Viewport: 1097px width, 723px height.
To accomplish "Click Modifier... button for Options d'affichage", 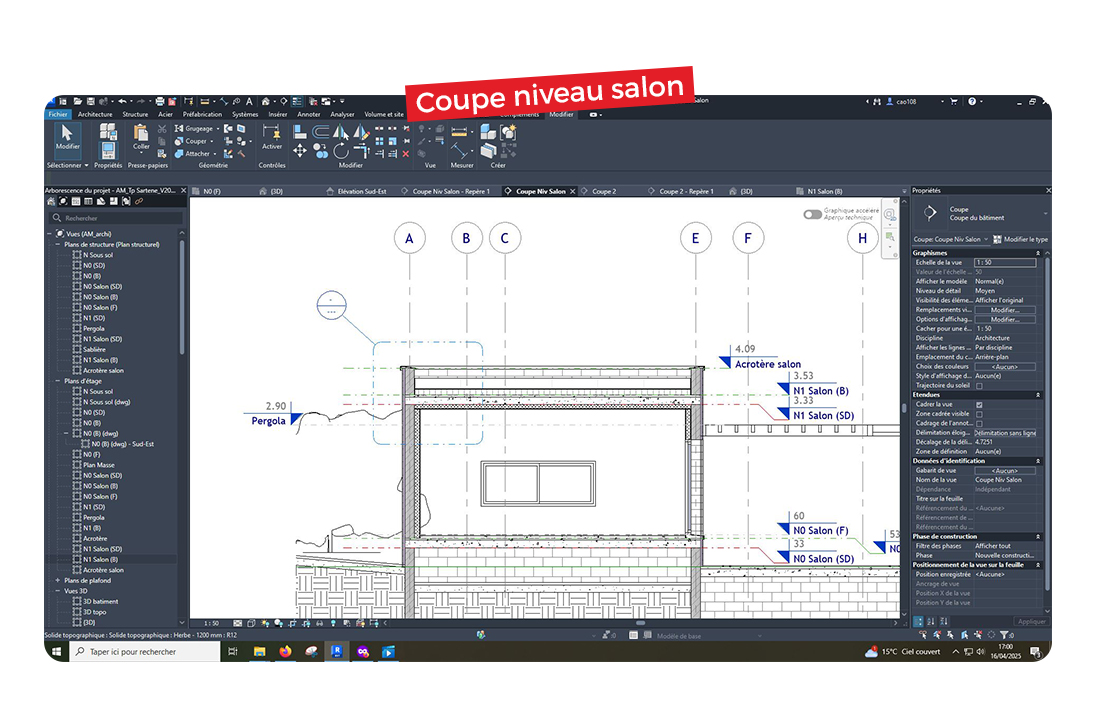I will click(1005, 320).
